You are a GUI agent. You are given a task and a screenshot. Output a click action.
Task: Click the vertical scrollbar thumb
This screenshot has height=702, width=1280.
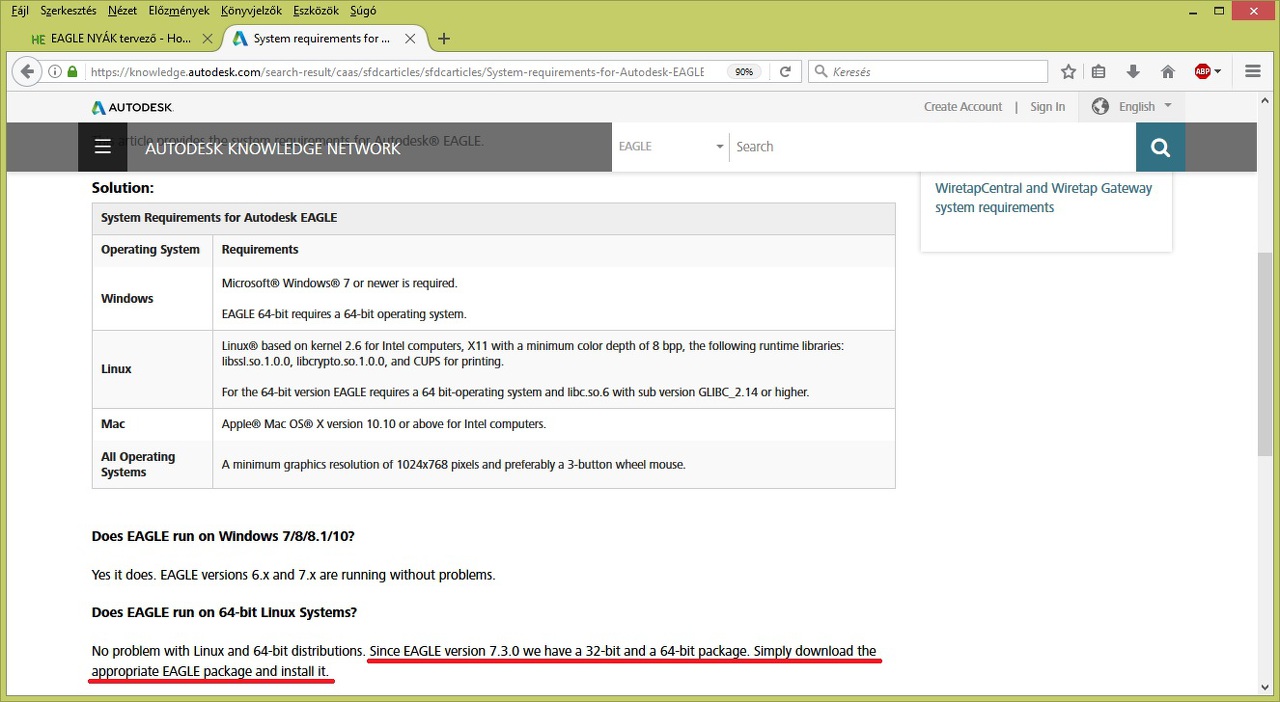click(1266, 354)
